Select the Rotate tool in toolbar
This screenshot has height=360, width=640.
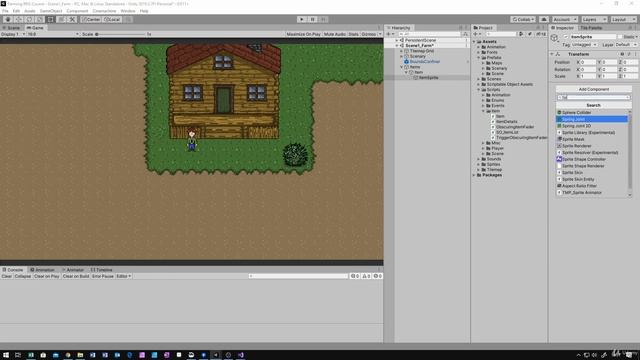[x=29, y=19]
